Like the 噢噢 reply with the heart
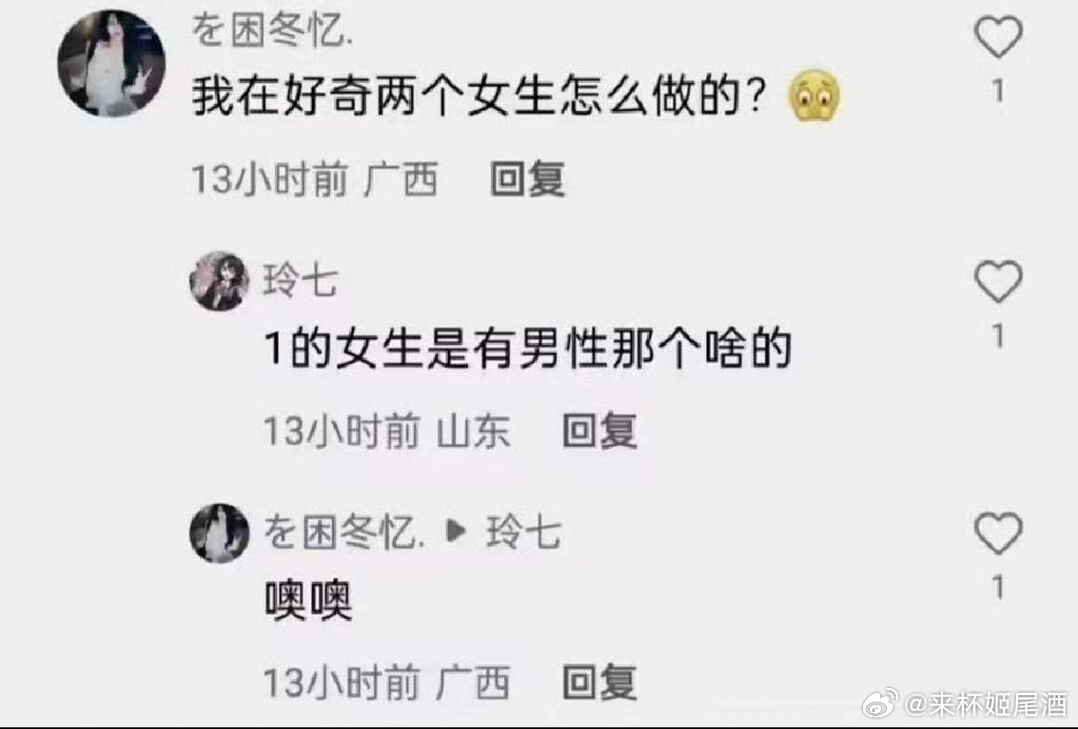Screen dimensions: 1078x729 click(999, 533)
